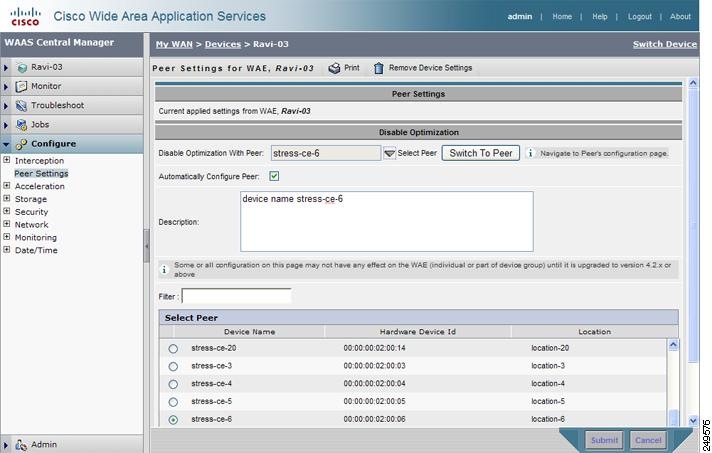Expand the Acceleration tree node
The width and height of the screenshot is (712, 453).
coord(7,185)
